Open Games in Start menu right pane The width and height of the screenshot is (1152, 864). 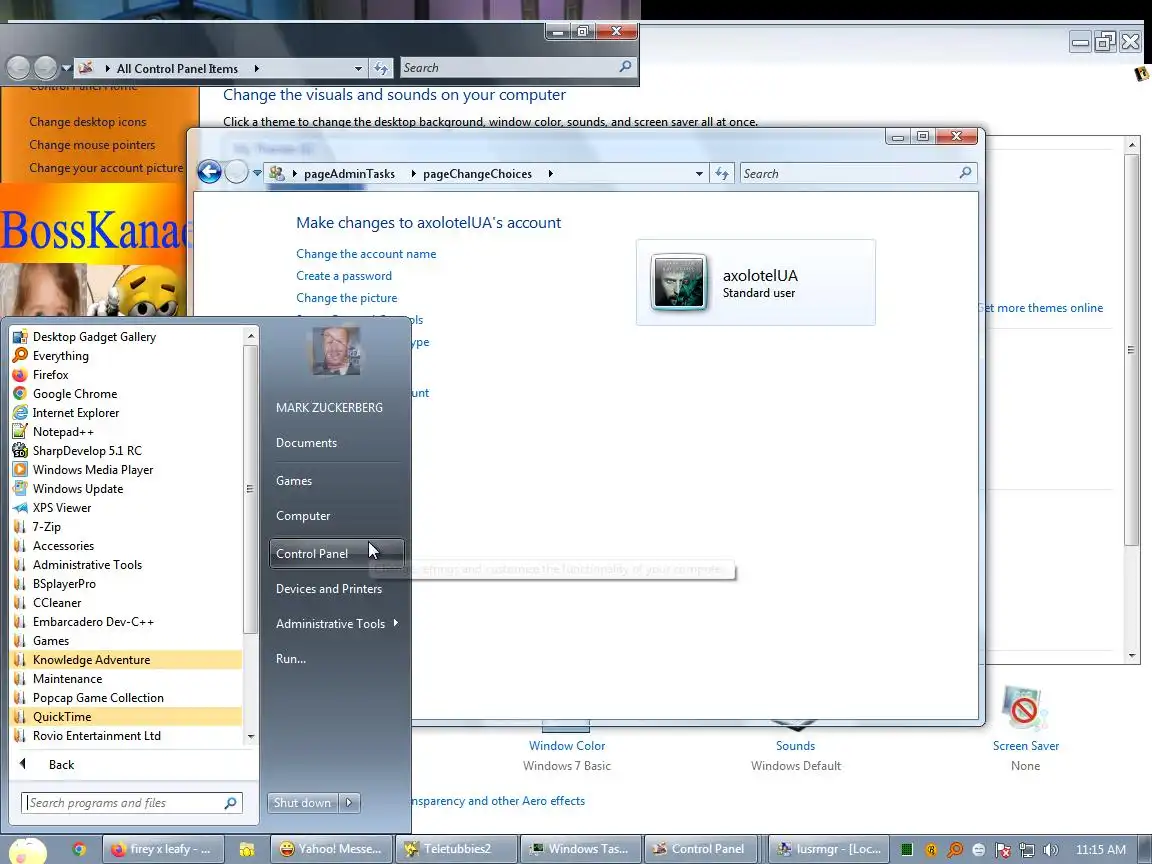[294, 481]
